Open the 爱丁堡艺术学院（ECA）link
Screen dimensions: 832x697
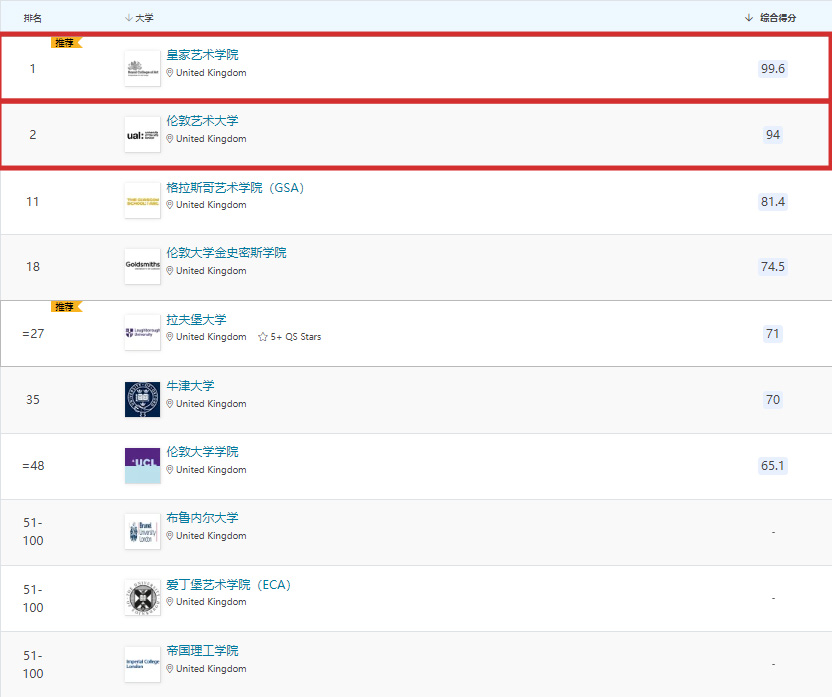coord(229,585)
